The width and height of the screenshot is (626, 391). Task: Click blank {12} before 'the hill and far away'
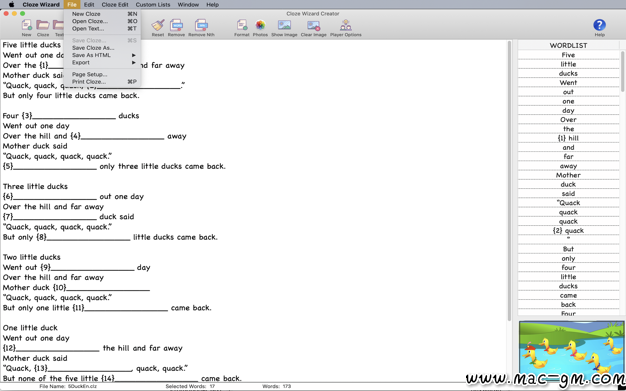tap(51, 348)
